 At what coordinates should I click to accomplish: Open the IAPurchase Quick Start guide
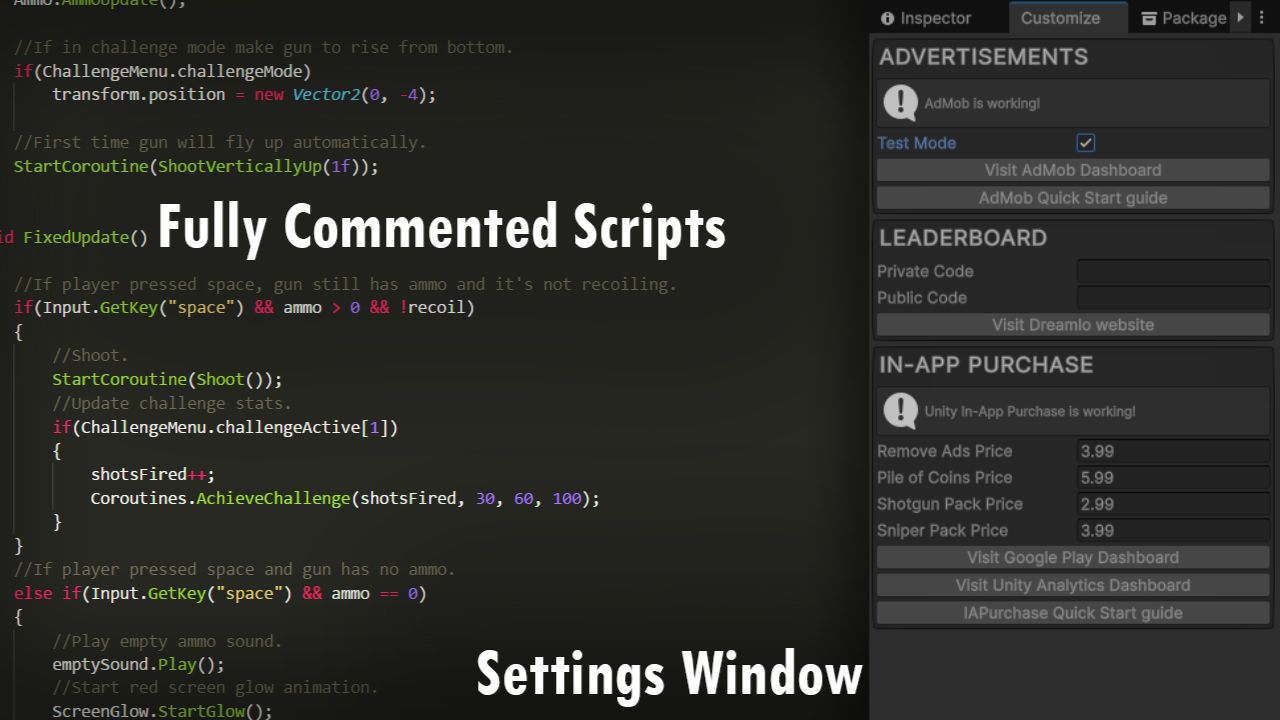pos(1072,613)
